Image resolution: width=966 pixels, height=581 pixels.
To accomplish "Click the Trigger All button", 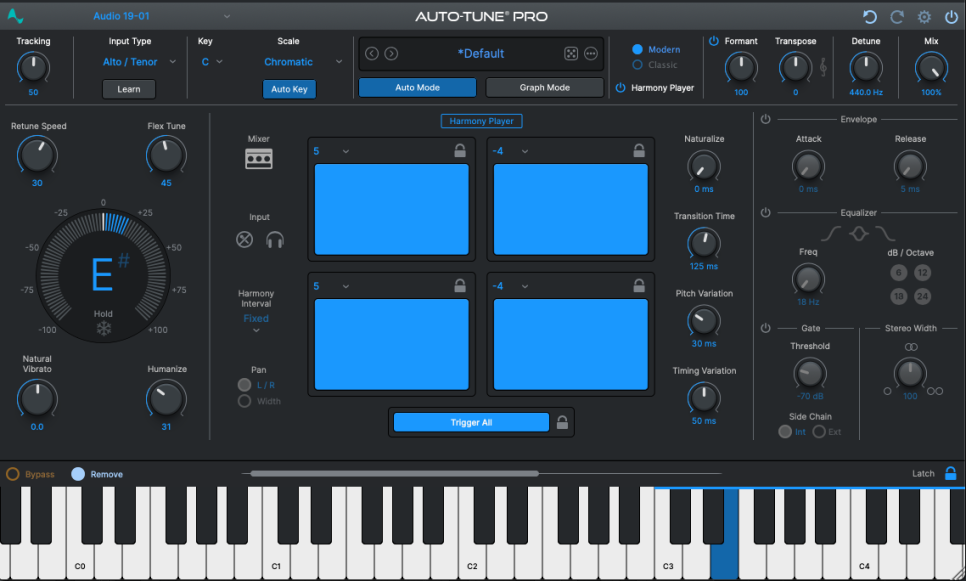I will click(471, 422).
